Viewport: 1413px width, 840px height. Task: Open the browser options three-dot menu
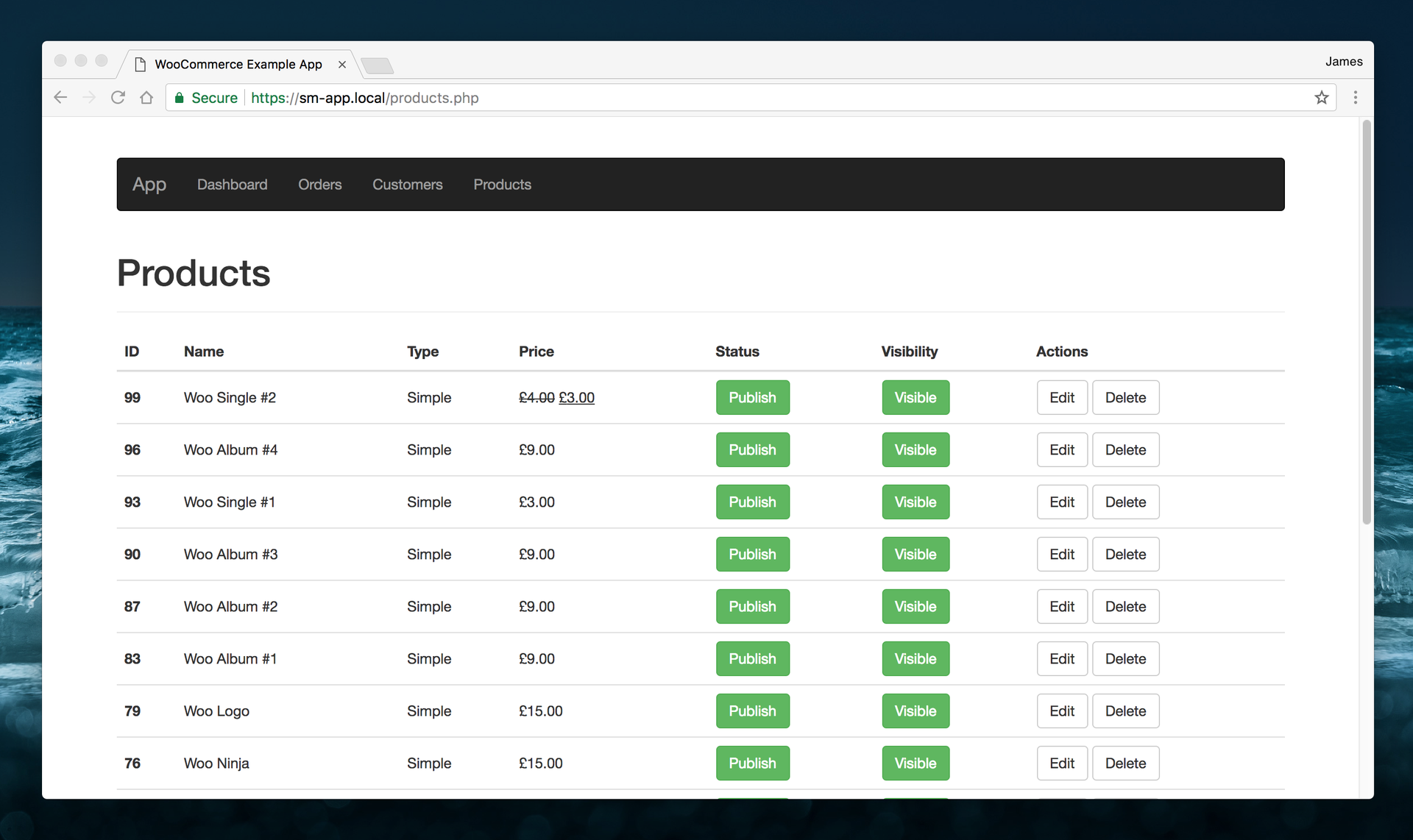click(x=1356, y=97)
